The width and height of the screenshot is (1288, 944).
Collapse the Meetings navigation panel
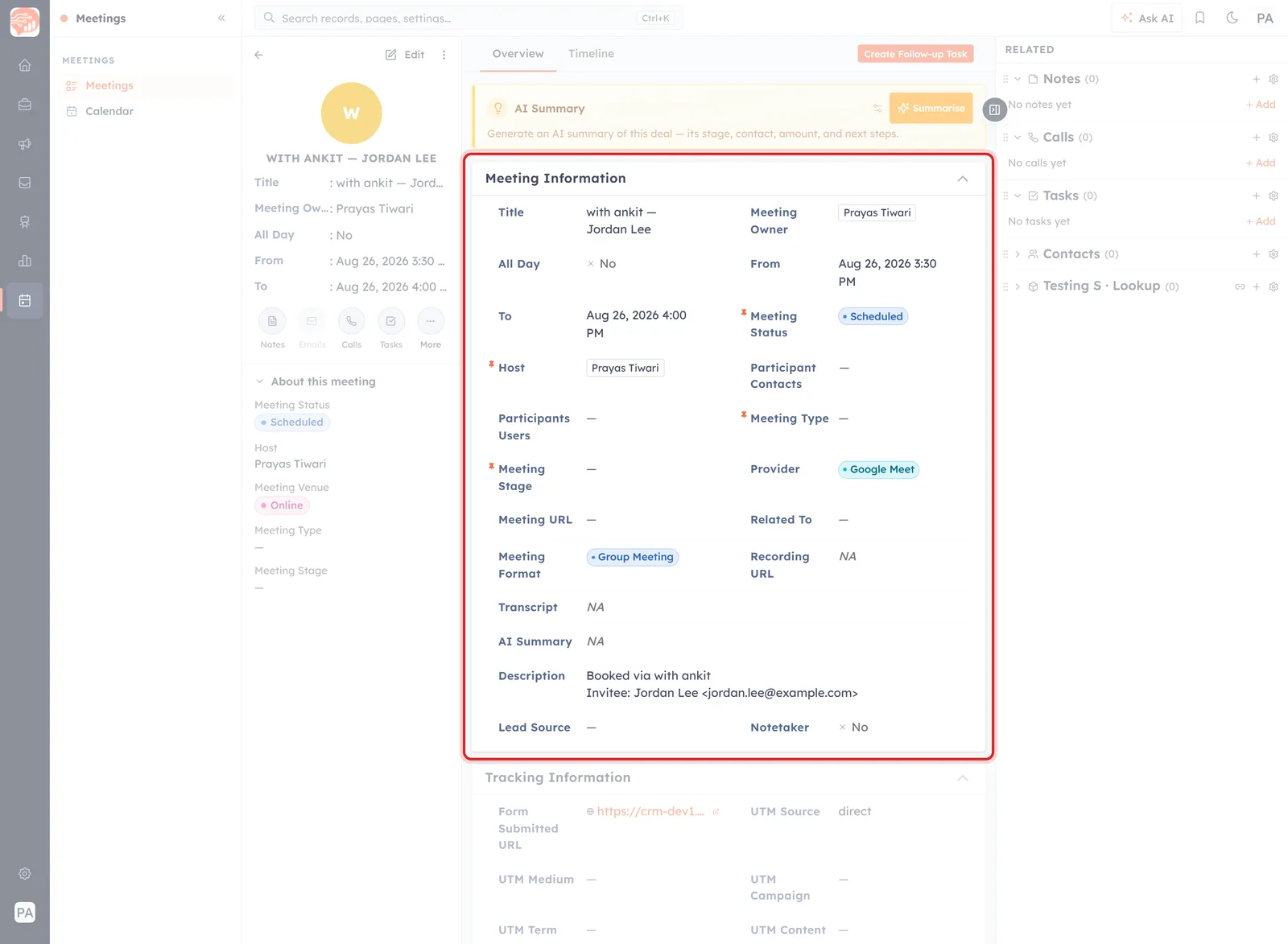tap(221, 18)
